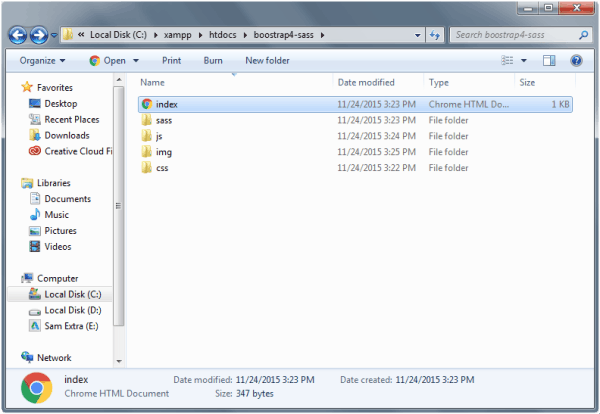The height and width of the screenshot is (414, 600).
Task: Select the sass folder icon
Action: tap(146, 119)
